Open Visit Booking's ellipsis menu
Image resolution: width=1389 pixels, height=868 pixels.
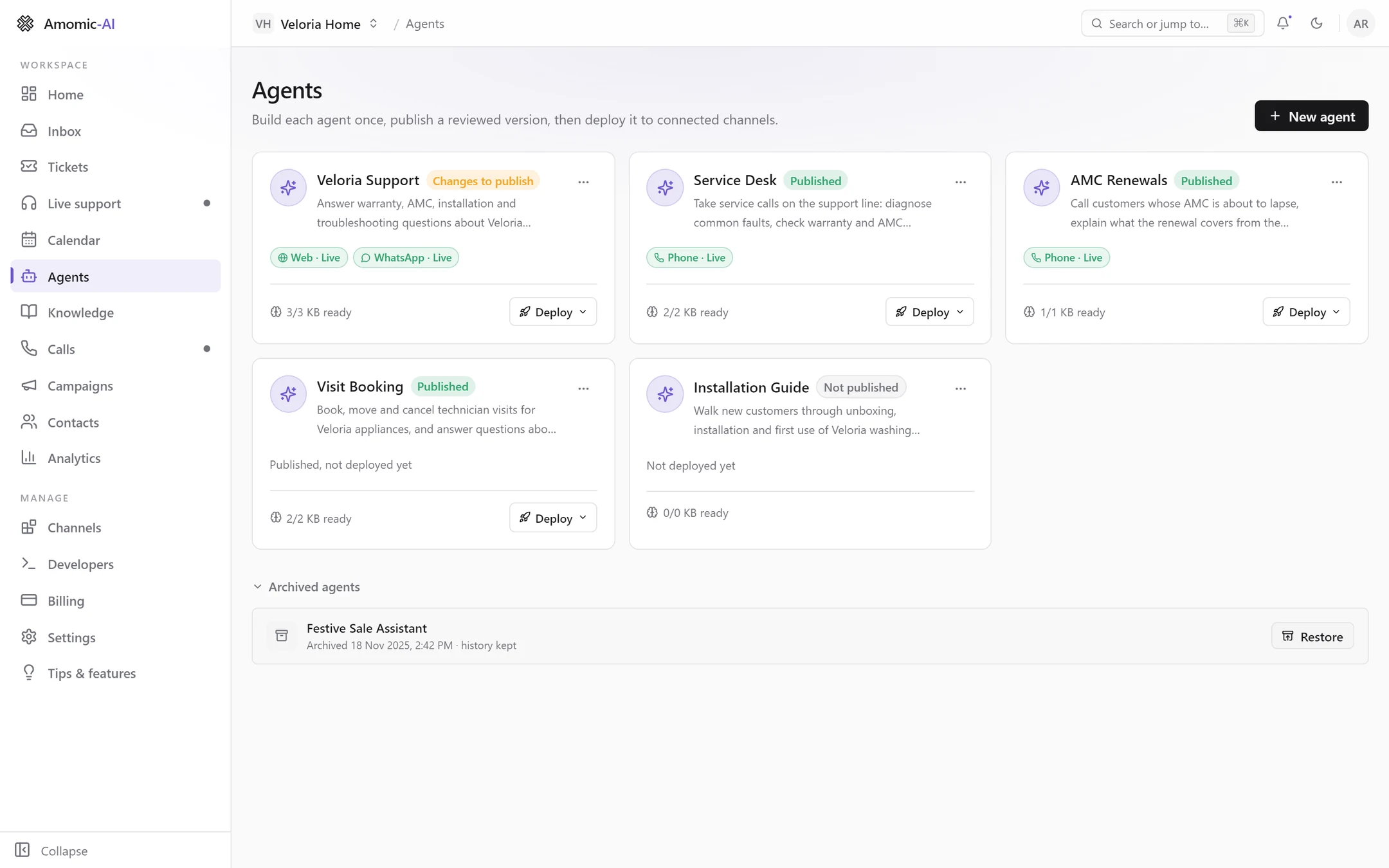coord(583,388)
